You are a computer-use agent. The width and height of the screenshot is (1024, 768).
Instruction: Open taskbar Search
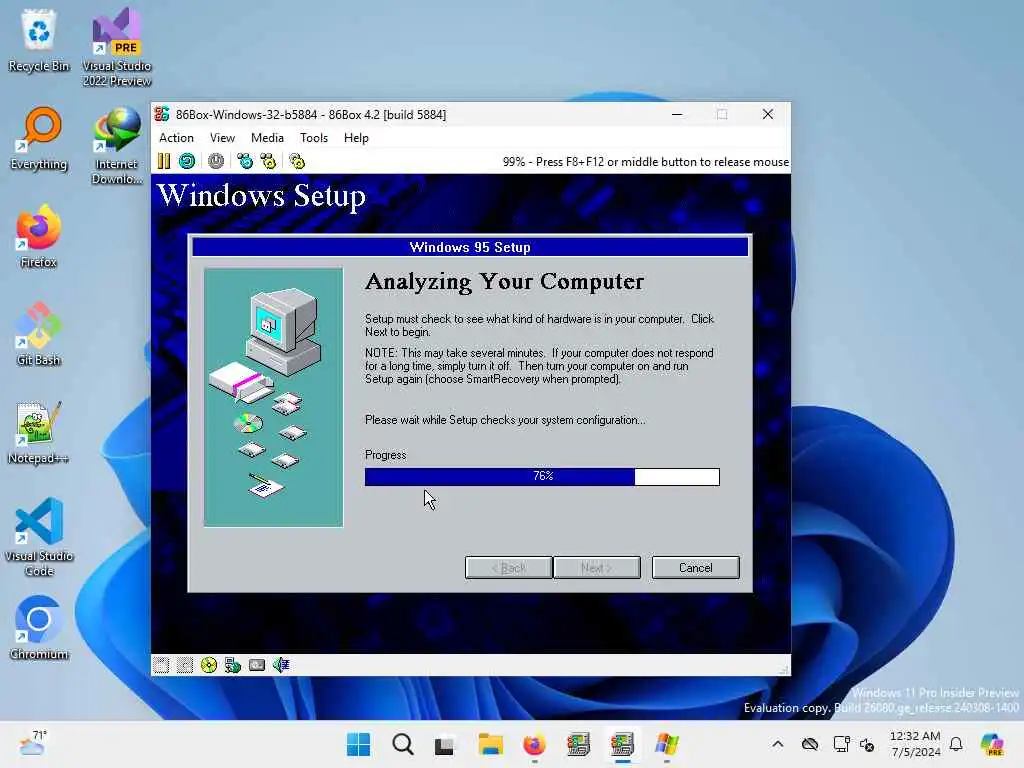pos(403,744)
